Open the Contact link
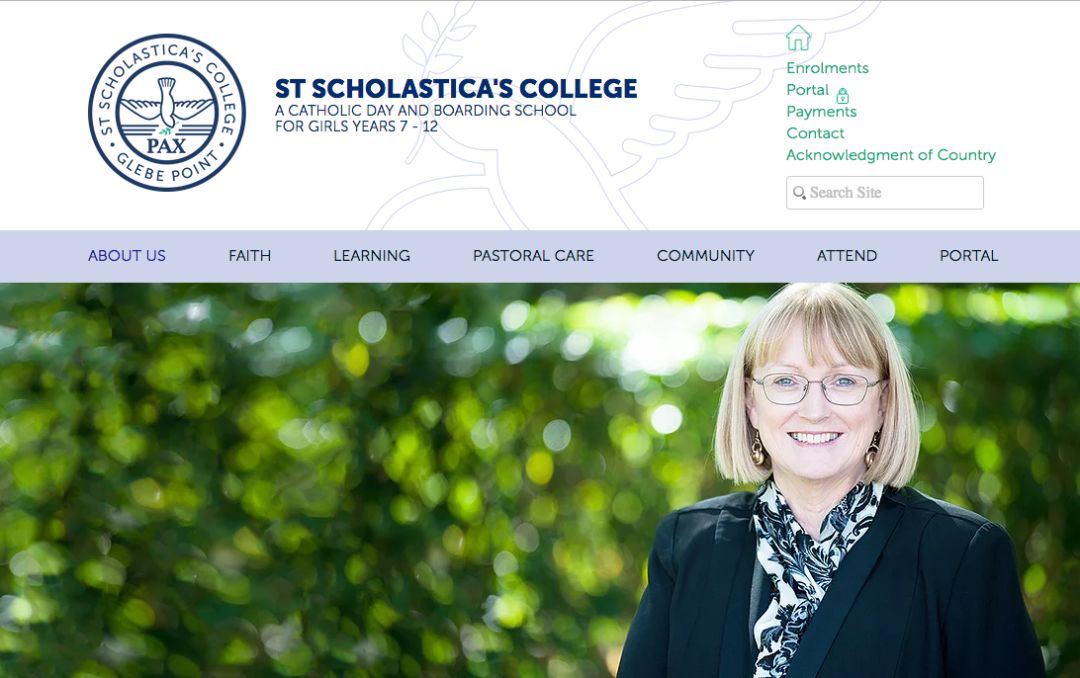1080x678 pixels. click(x=815, y=133)
